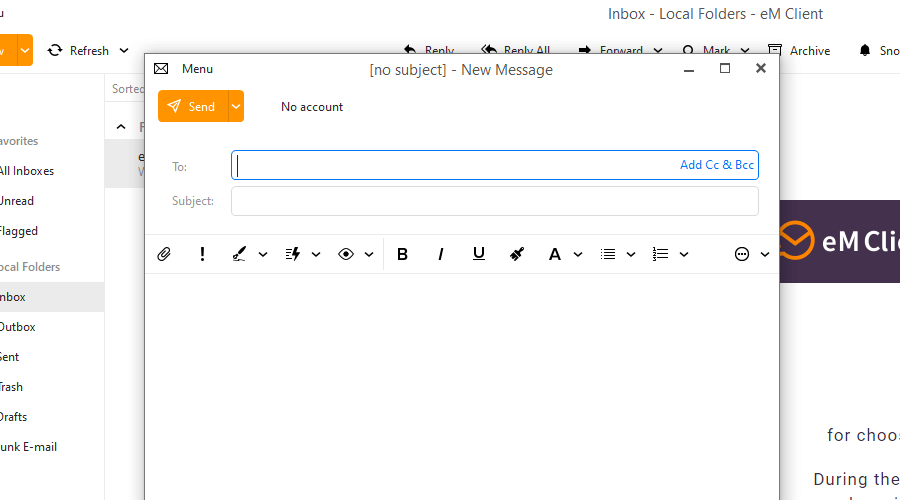Send the new message
This screenshot has width=900, height=500.
pos(193,106)
